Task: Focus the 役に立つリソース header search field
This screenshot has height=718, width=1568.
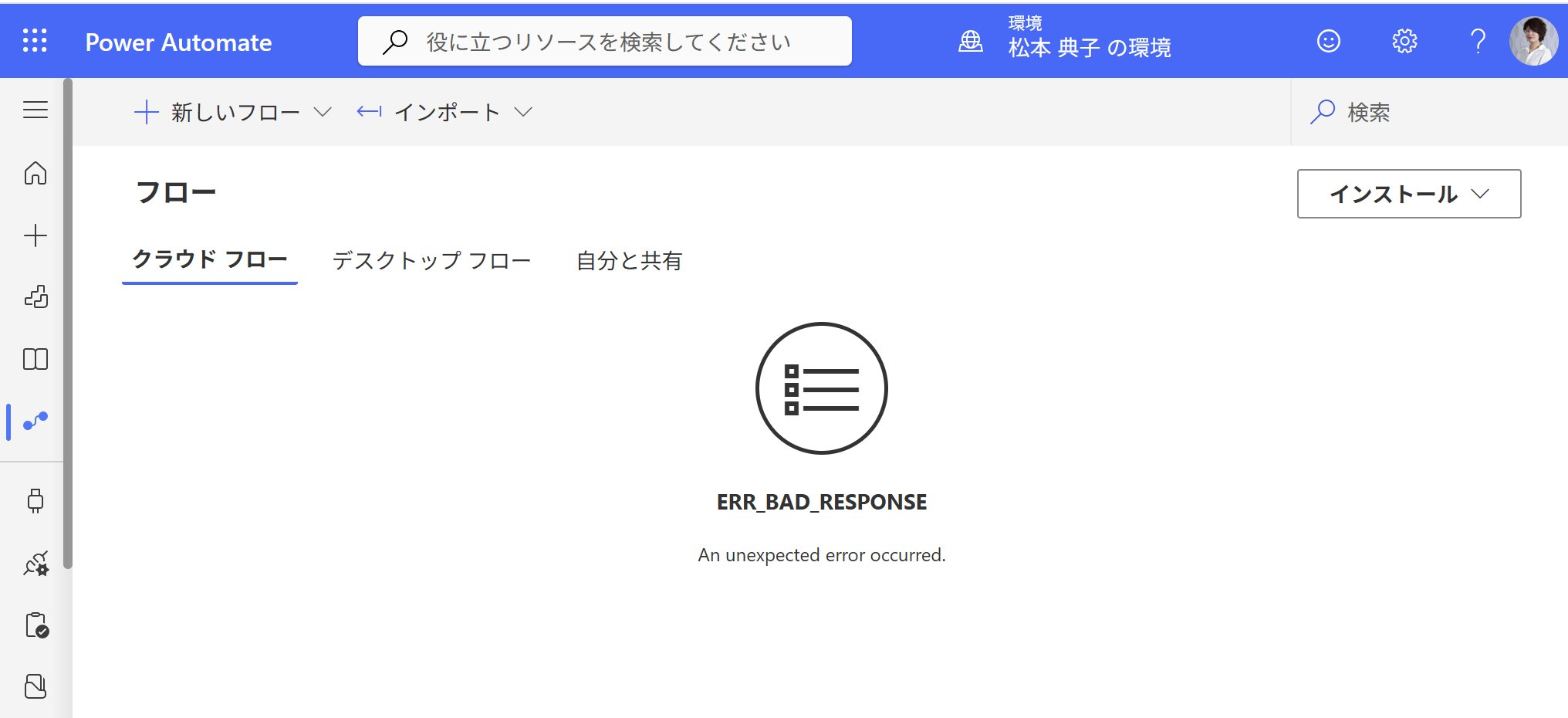Action: [x=605, y=41]
